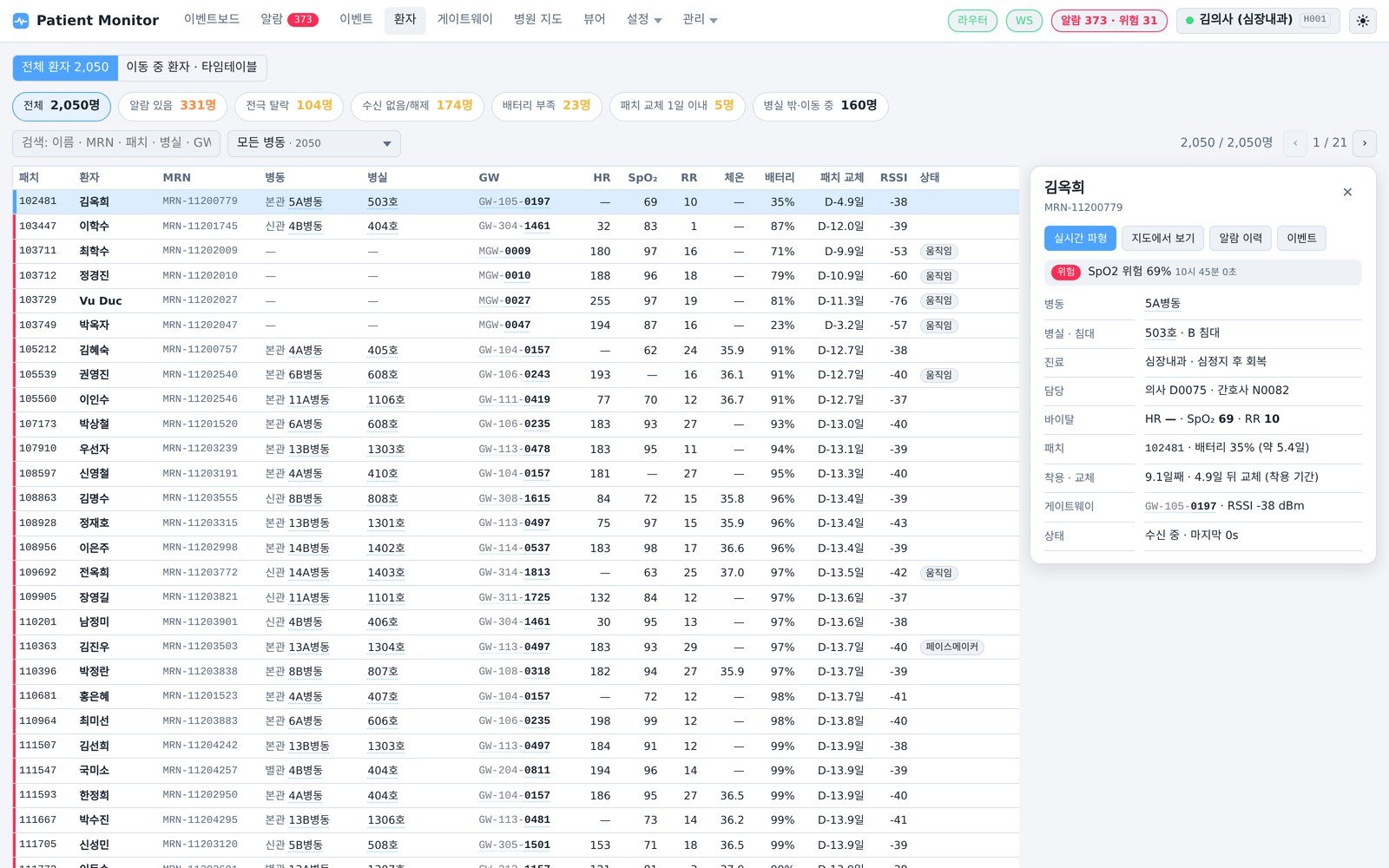Filter by 배터리 부족 23명 chip
Screen dimensions: 1389x868
click(x=547, y=106)
